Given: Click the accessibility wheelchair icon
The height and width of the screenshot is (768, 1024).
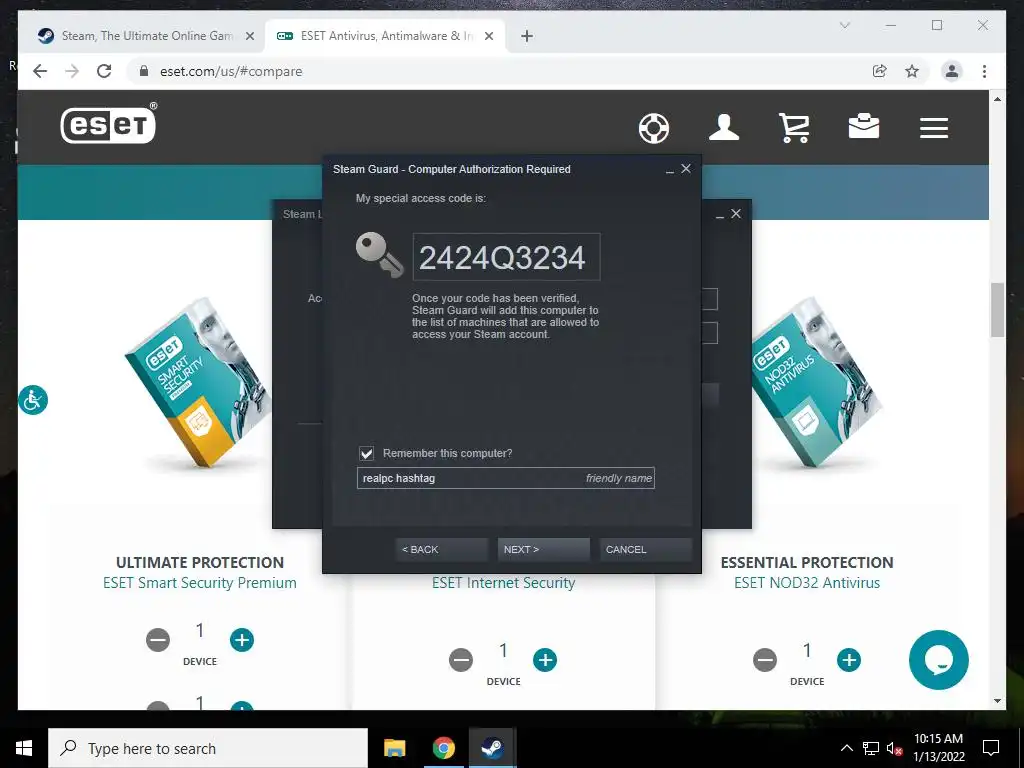Looking at the screenshot, I should 33,400.
